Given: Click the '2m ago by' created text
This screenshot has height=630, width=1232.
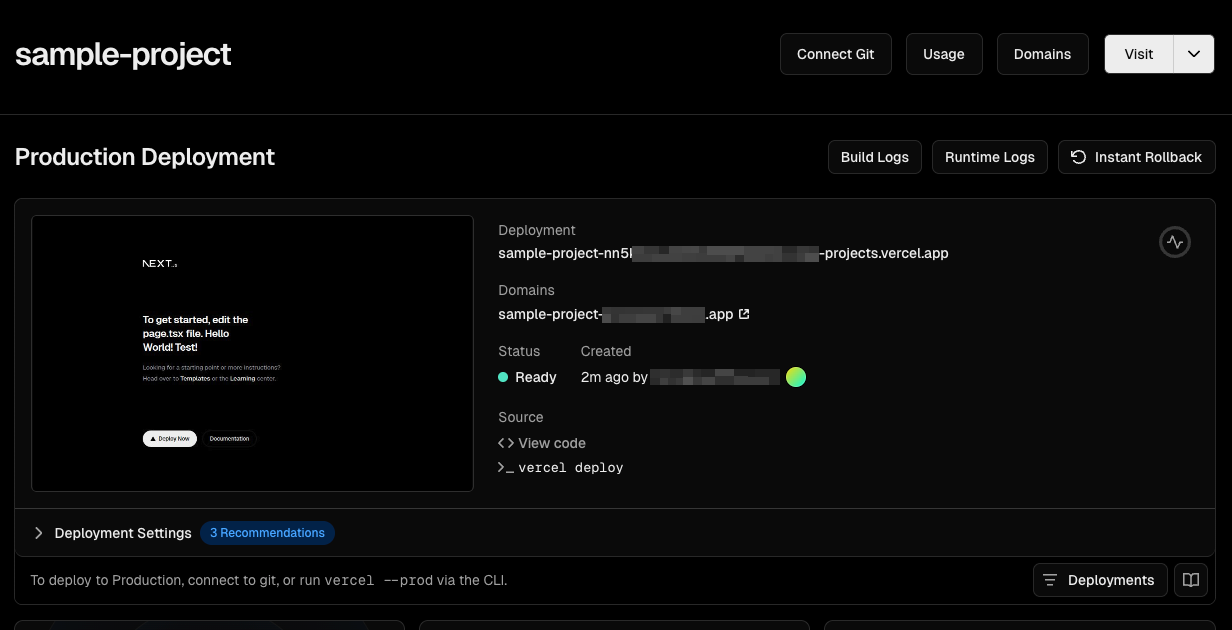Looking at the screenshot, I should 614,377.
